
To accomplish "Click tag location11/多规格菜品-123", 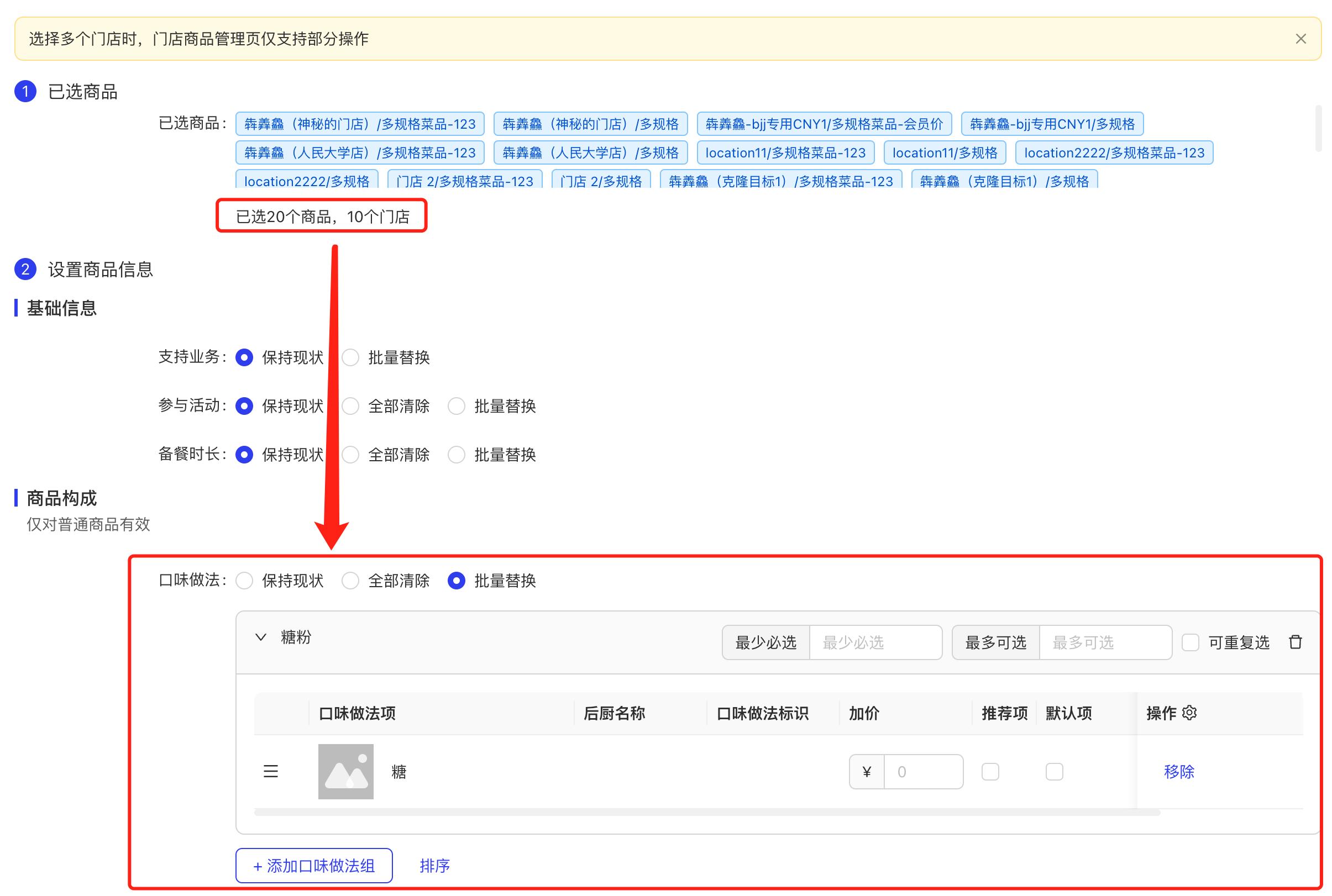I will coord(785,152).
